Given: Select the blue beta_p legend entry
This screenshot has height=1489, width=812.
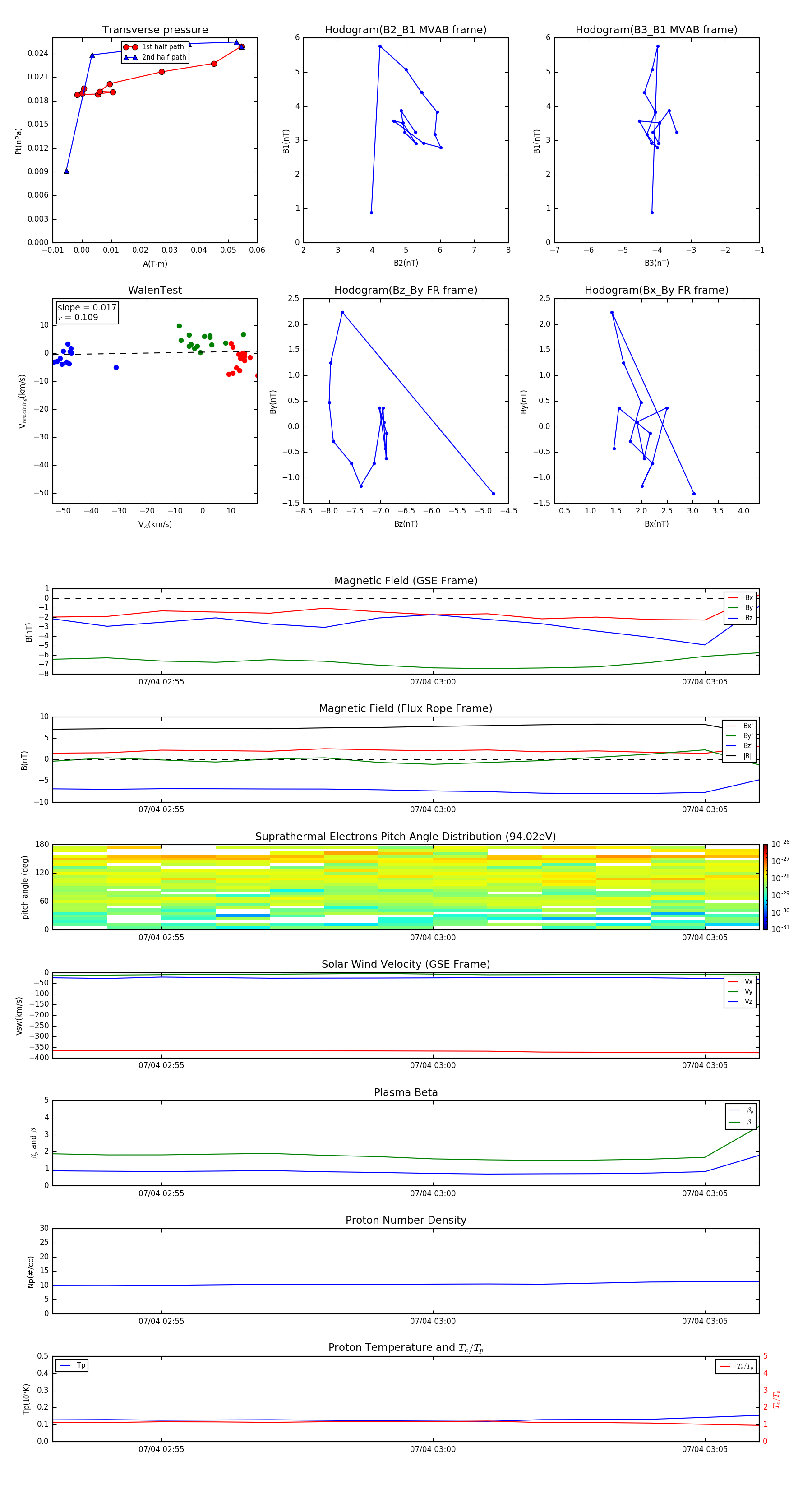Looking at the screenshot, I should click(x=741, y=1110).
